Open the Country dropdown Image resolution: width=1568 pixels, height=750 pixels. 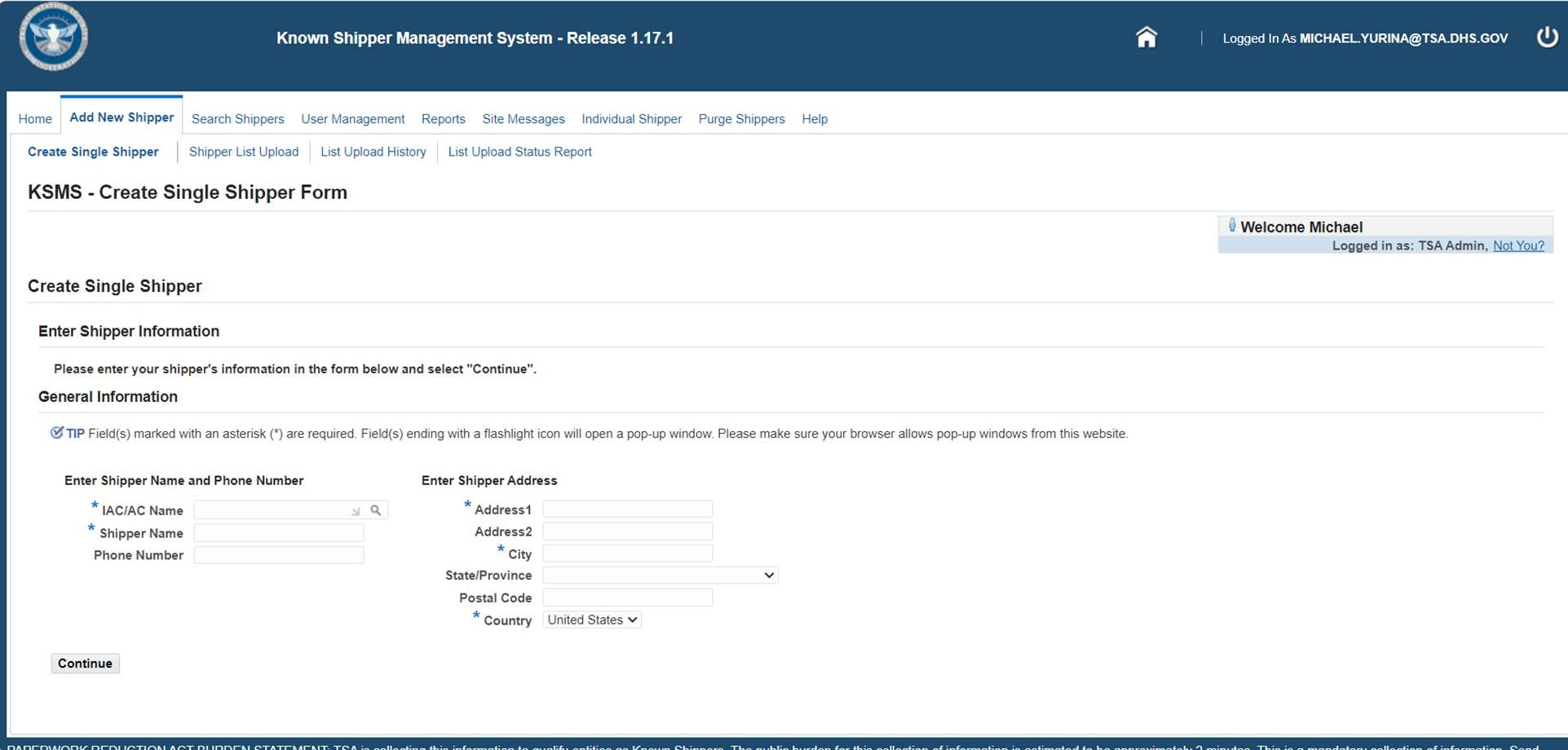[592, 620]
